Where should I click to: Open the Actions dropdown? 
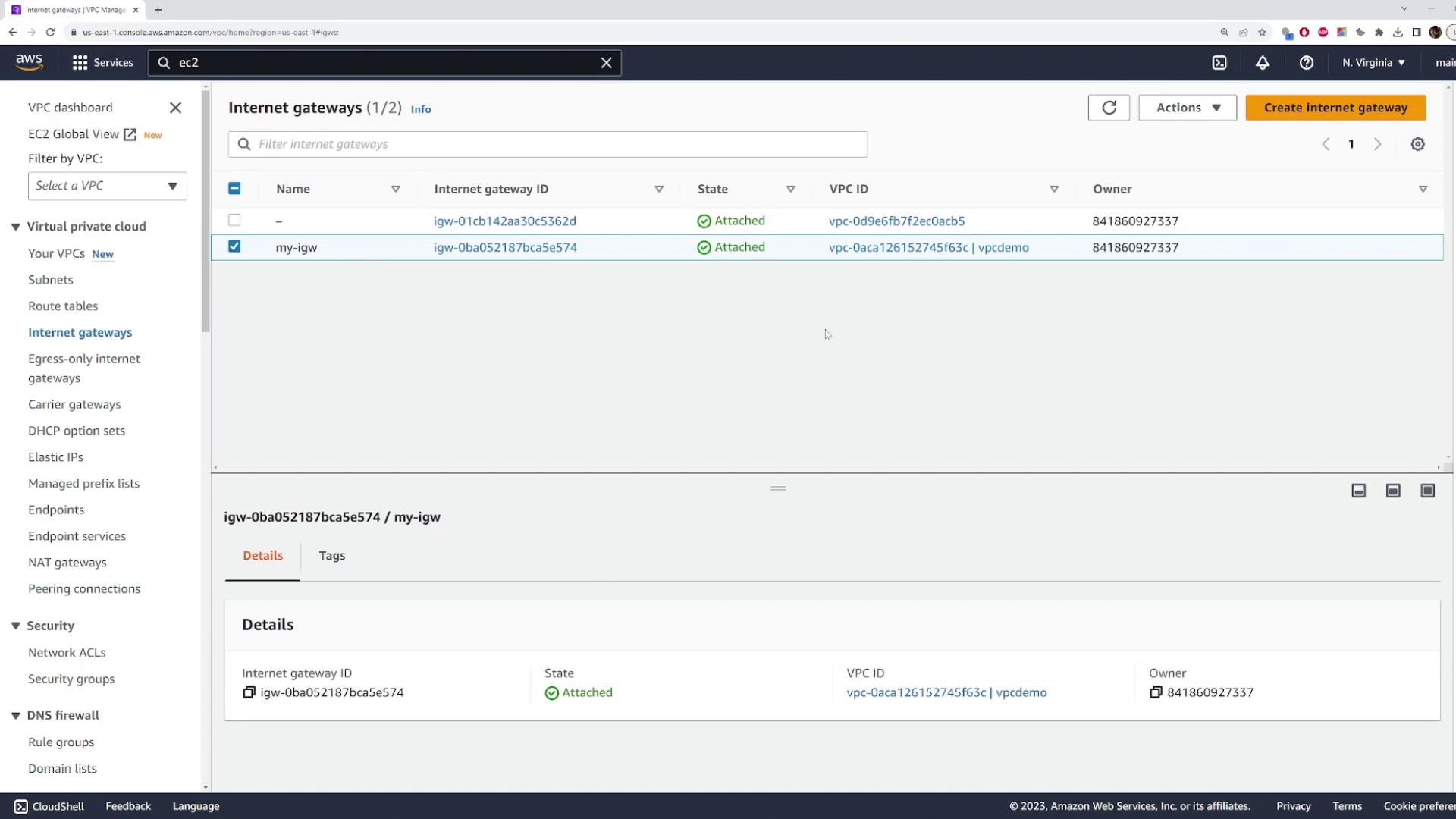click(1187, 108)
